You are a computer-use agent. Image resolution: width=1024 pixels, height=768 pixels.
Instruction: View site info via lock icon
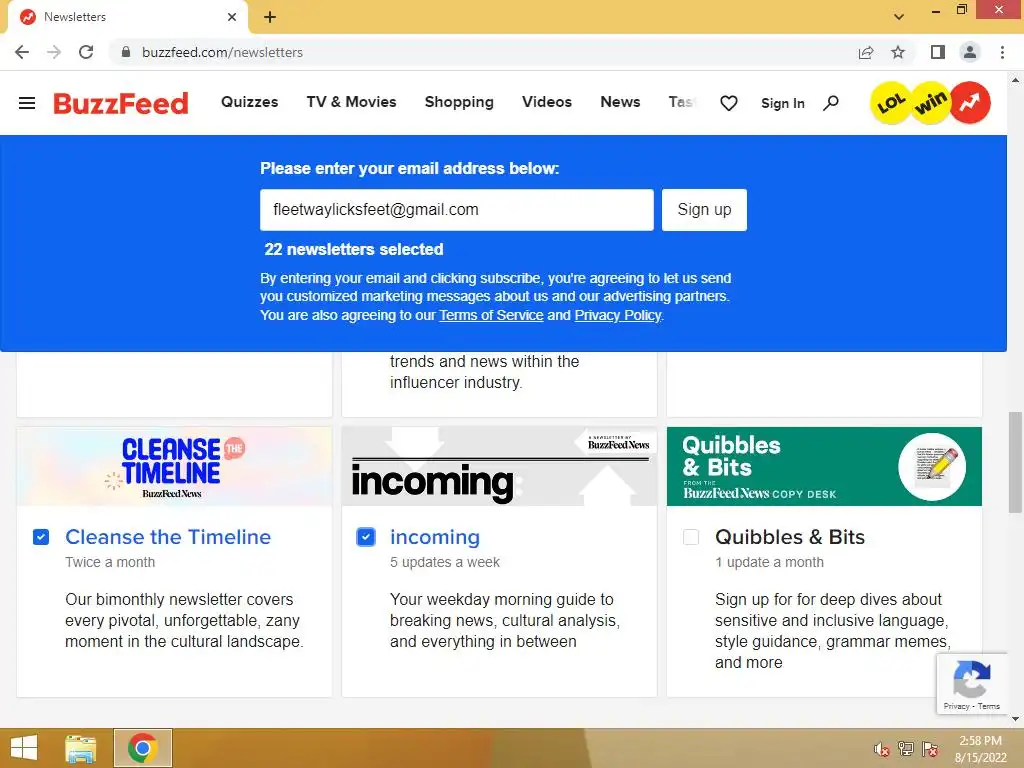[x=126, y=52]
